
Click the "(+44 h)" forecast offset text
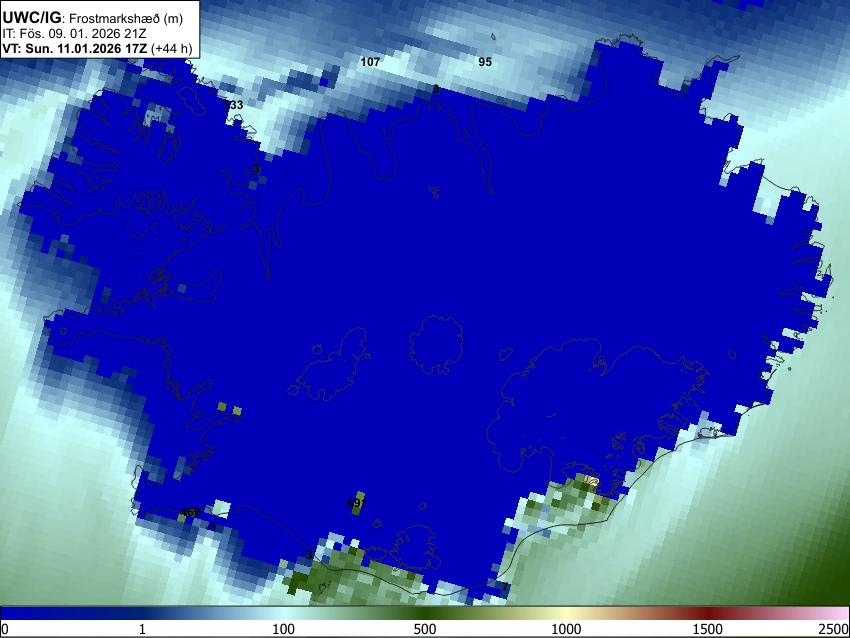point(171,48)
